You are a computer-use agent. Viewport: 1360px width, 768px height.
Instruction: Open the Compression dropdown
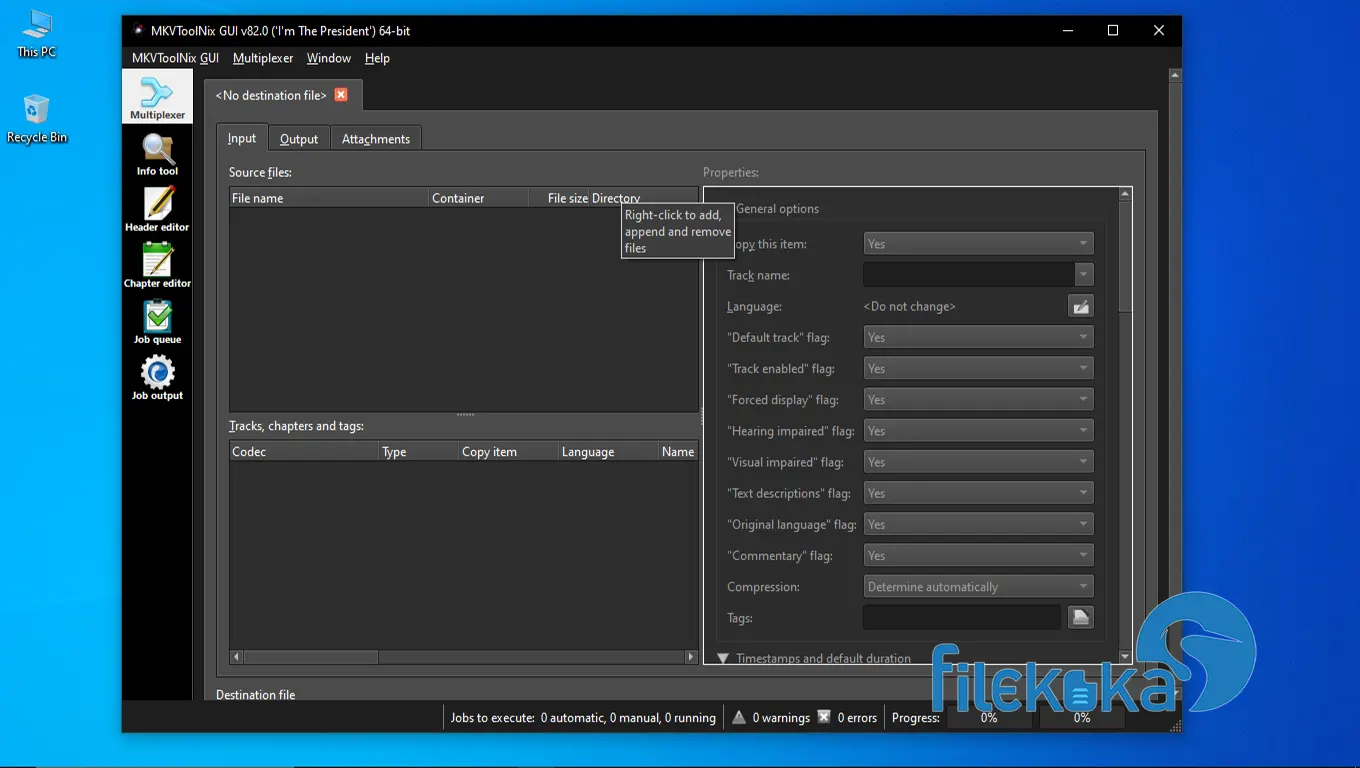(978, 586)
